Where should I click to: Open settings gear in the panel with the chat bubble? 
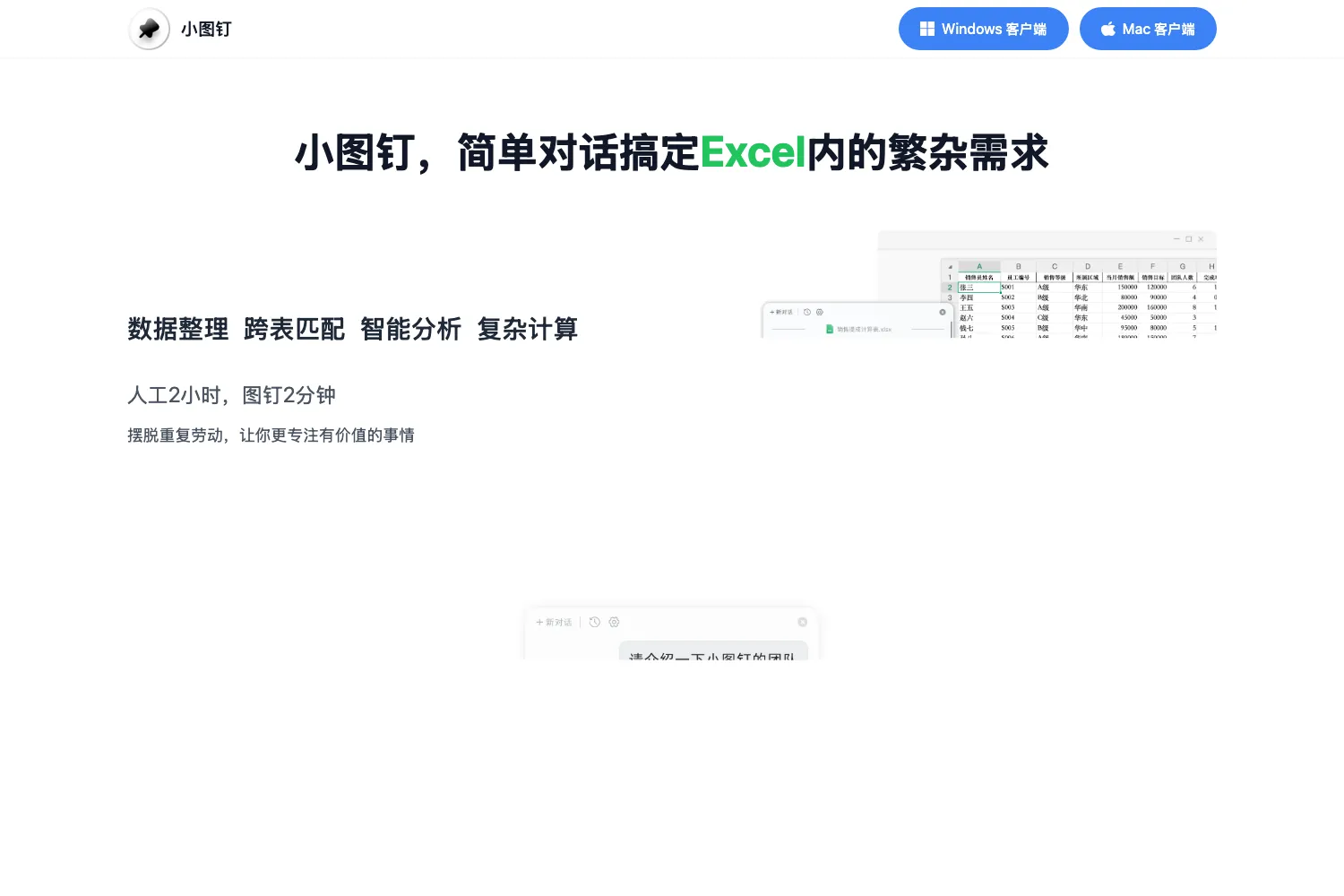point(614,622)
